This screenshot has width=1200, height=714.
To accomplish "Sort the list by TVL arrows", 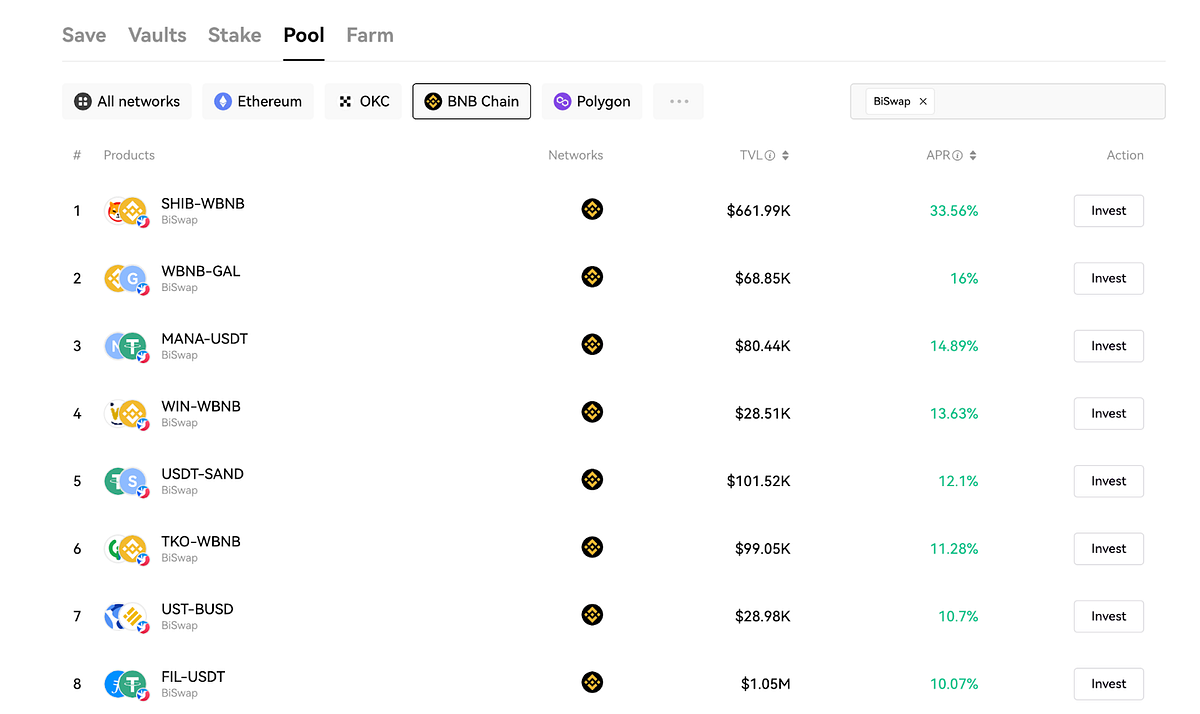I will (786, 156).
